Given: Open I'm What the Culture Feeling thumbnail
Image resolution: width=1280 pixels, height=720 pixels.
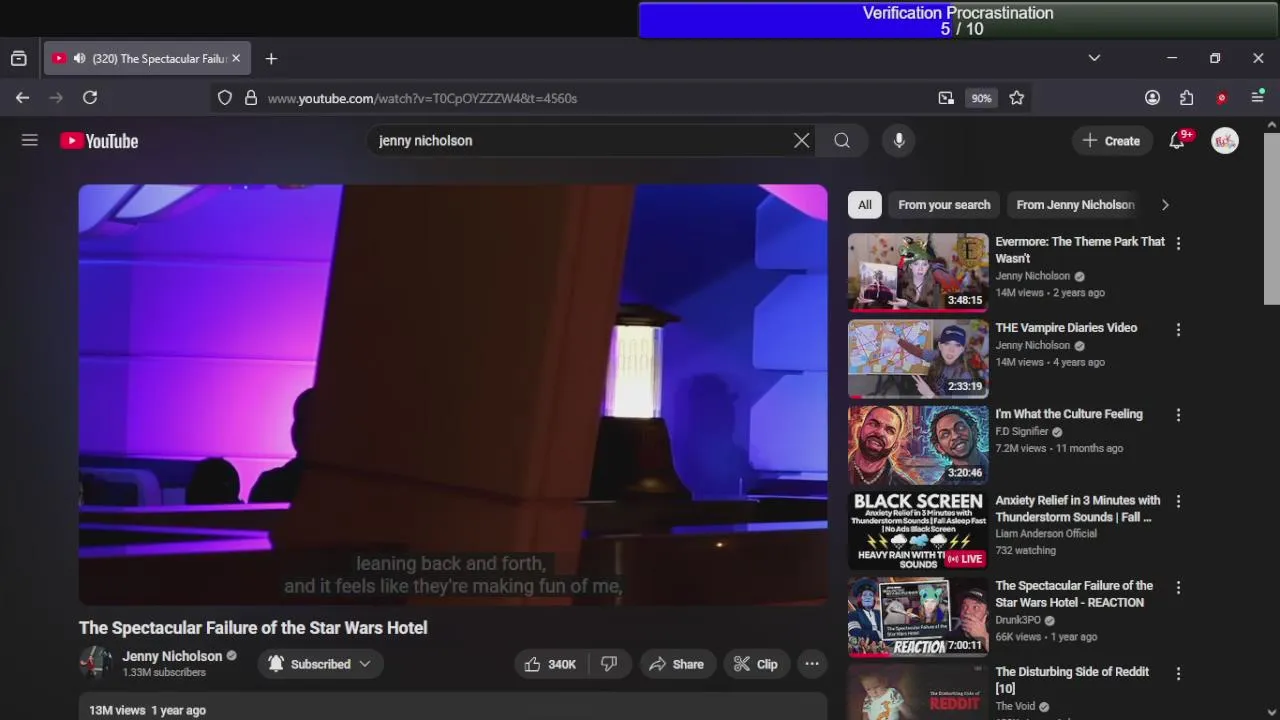Looking at the screenshot, I should coord(918,444).
